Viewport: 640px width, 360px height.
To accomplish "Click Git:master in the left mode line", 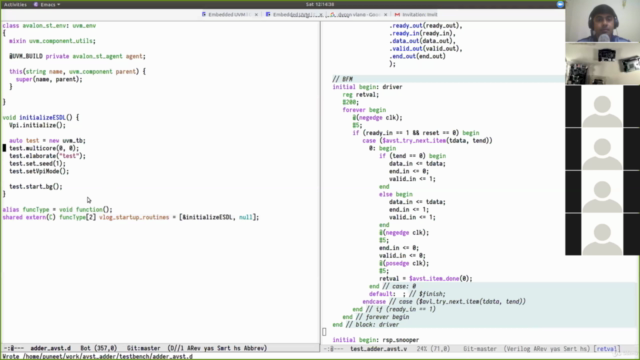I will [x=144, y=348].
